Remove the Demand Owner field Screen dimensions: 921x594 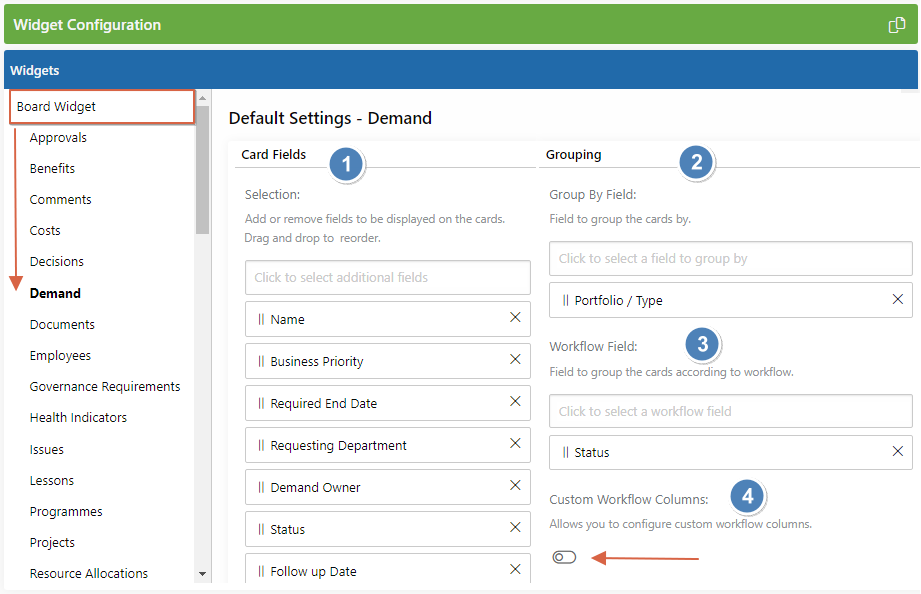tap(515, 487)
